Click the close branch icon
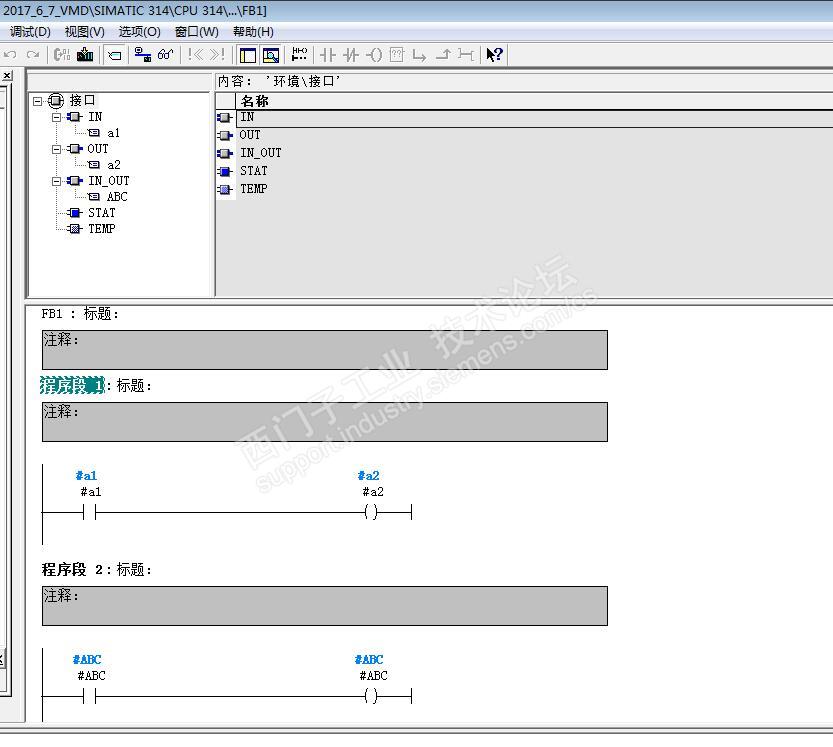Screen dimensions: 833x747 coord(443,55)
